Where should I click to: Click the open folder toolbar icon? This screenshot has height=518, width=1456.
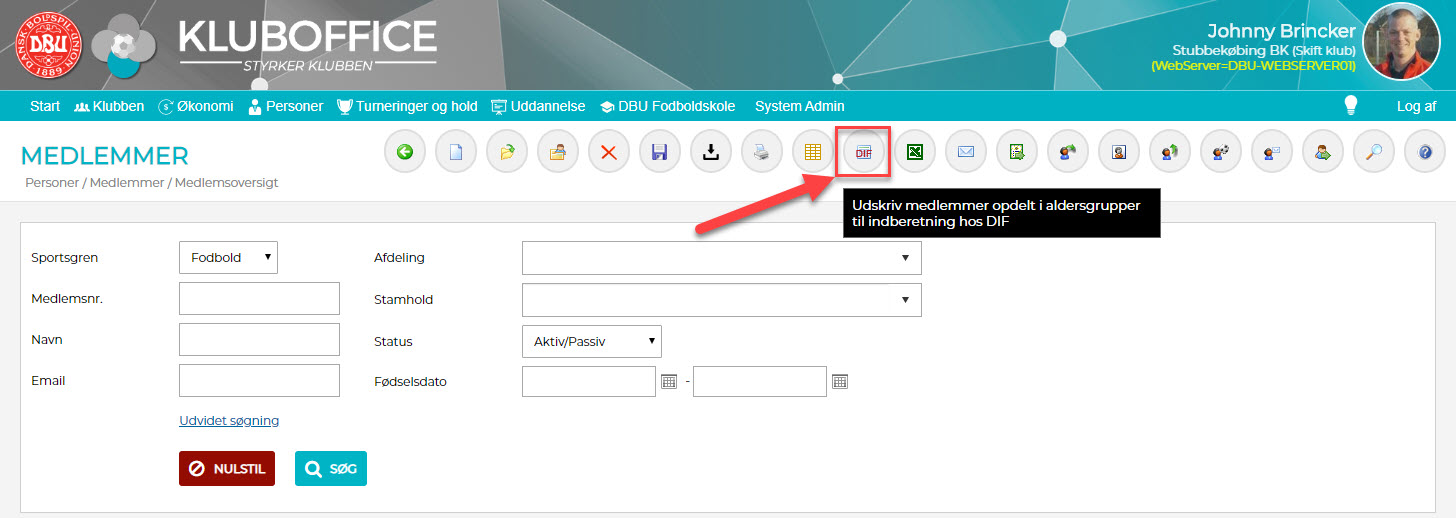pyautogui.click(x=507, y=153)
